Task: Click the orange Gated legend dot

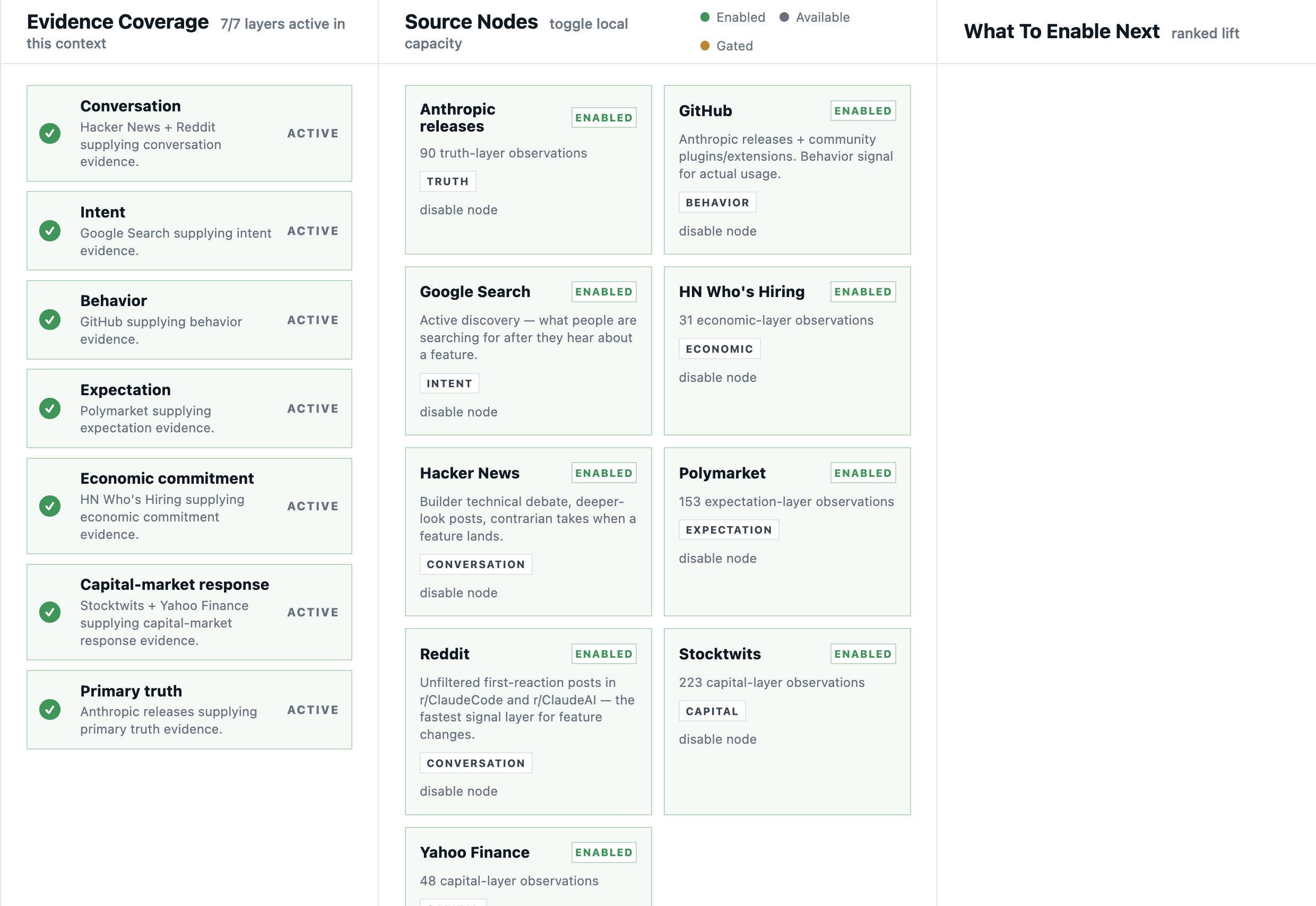Action: 705,46
